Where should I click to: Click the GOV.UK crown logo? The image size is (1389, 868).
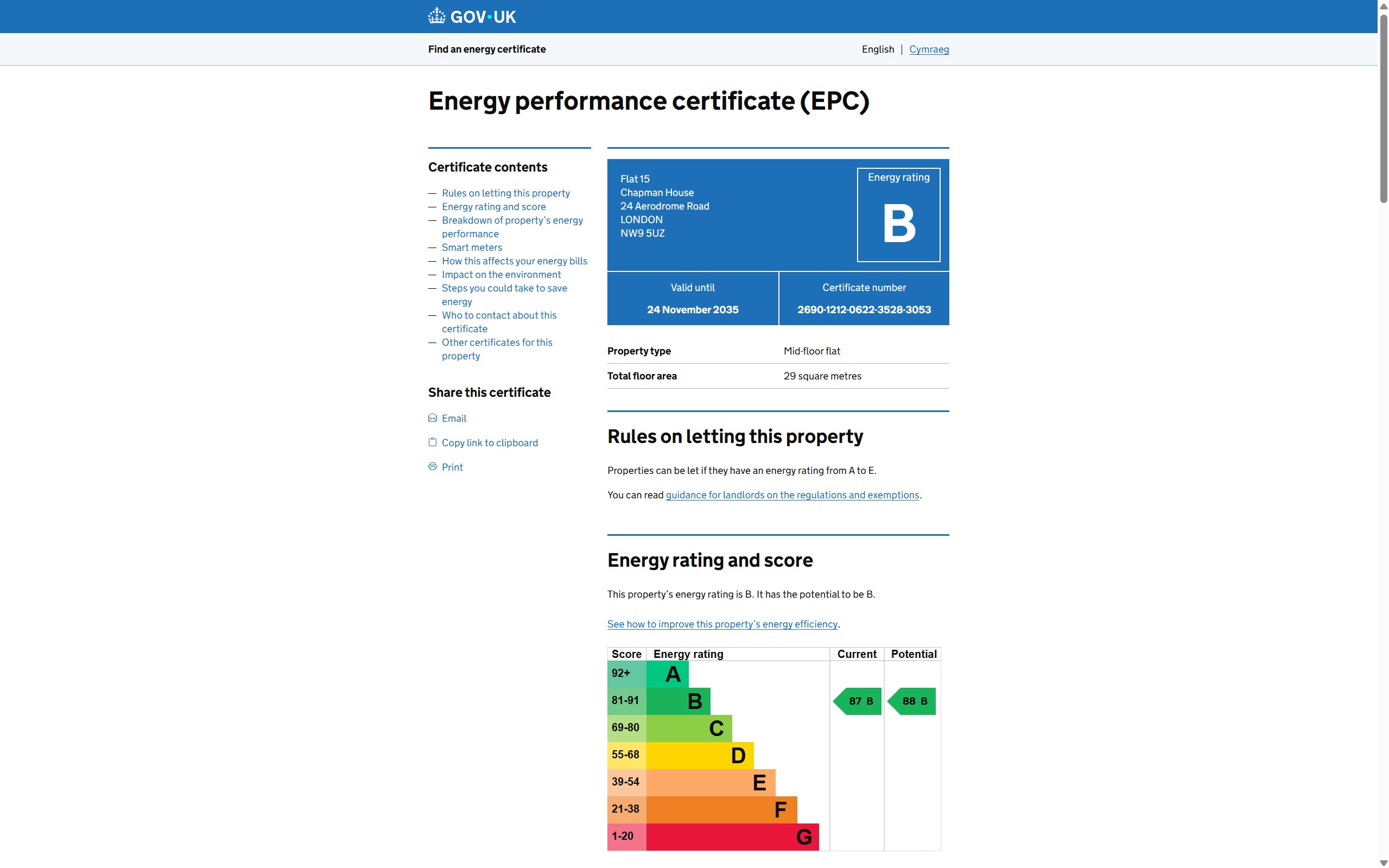coord(437,16)
